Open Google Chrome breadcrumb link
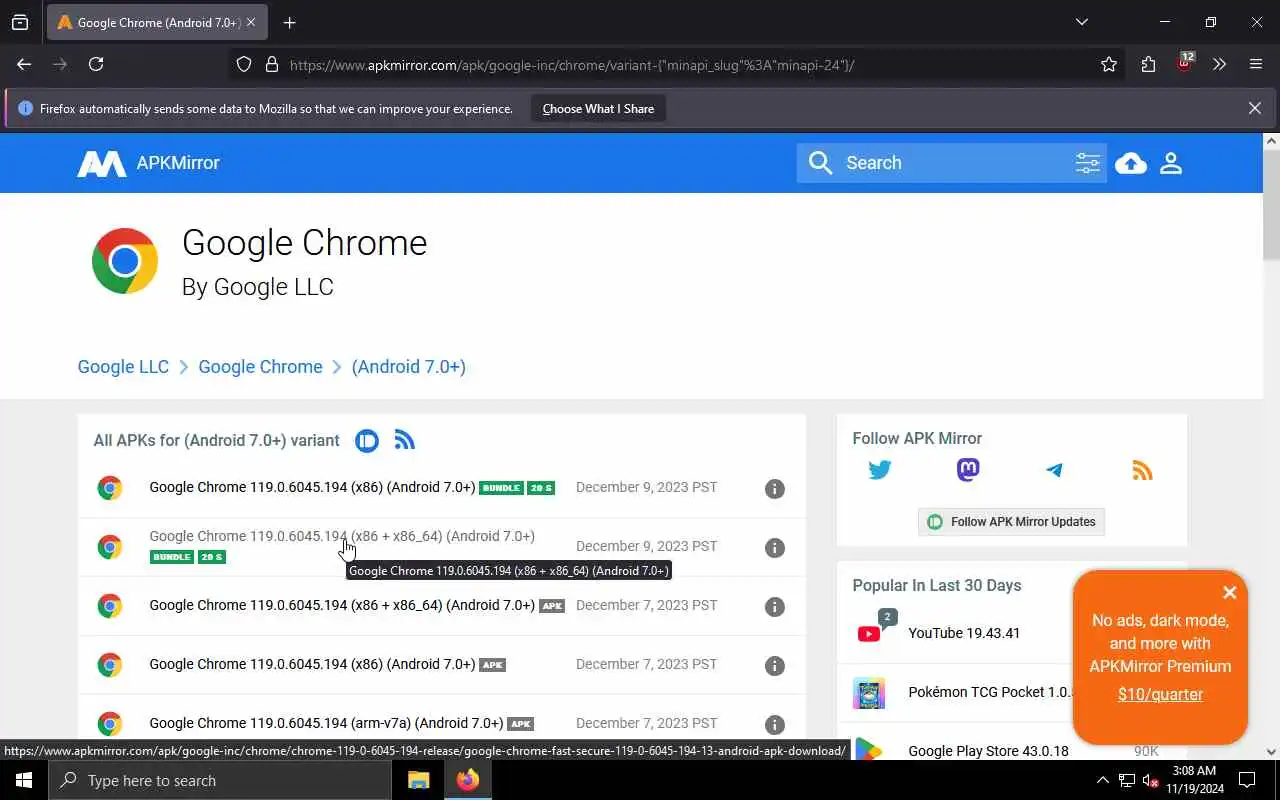Screen dimensions: 1280x800 (x=260, y=367)
